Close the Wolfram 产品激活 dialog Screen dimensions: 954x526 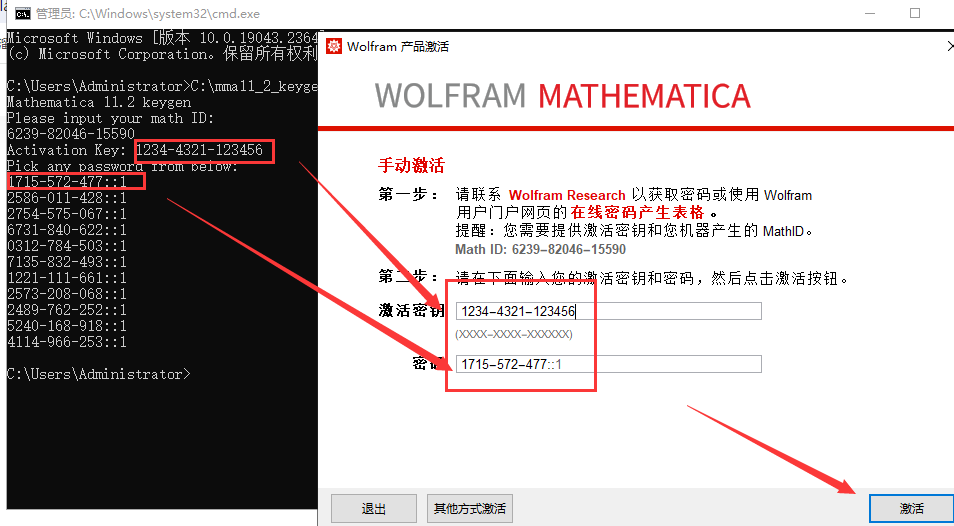point(948,47)
